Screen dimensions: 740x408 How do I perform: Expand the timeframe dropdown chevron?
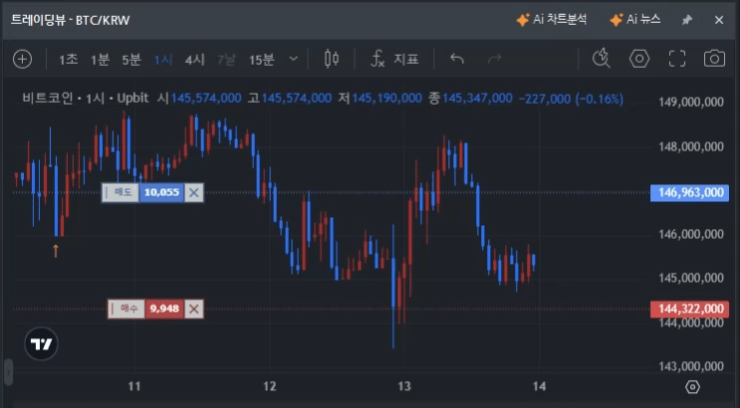point(293,59)
